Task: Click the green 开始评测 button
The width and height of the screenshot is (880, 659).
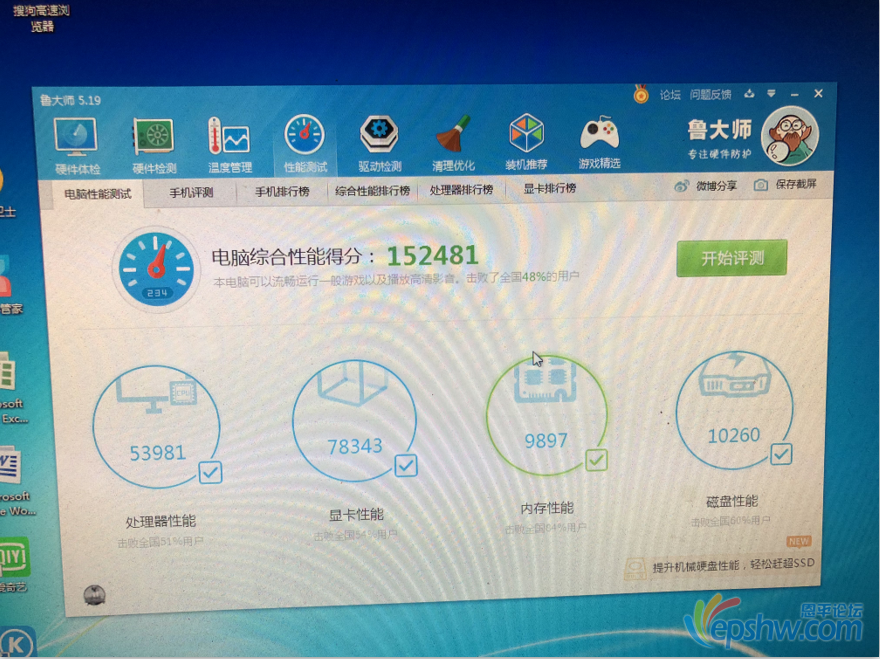Action: click(x=732, y=258)
